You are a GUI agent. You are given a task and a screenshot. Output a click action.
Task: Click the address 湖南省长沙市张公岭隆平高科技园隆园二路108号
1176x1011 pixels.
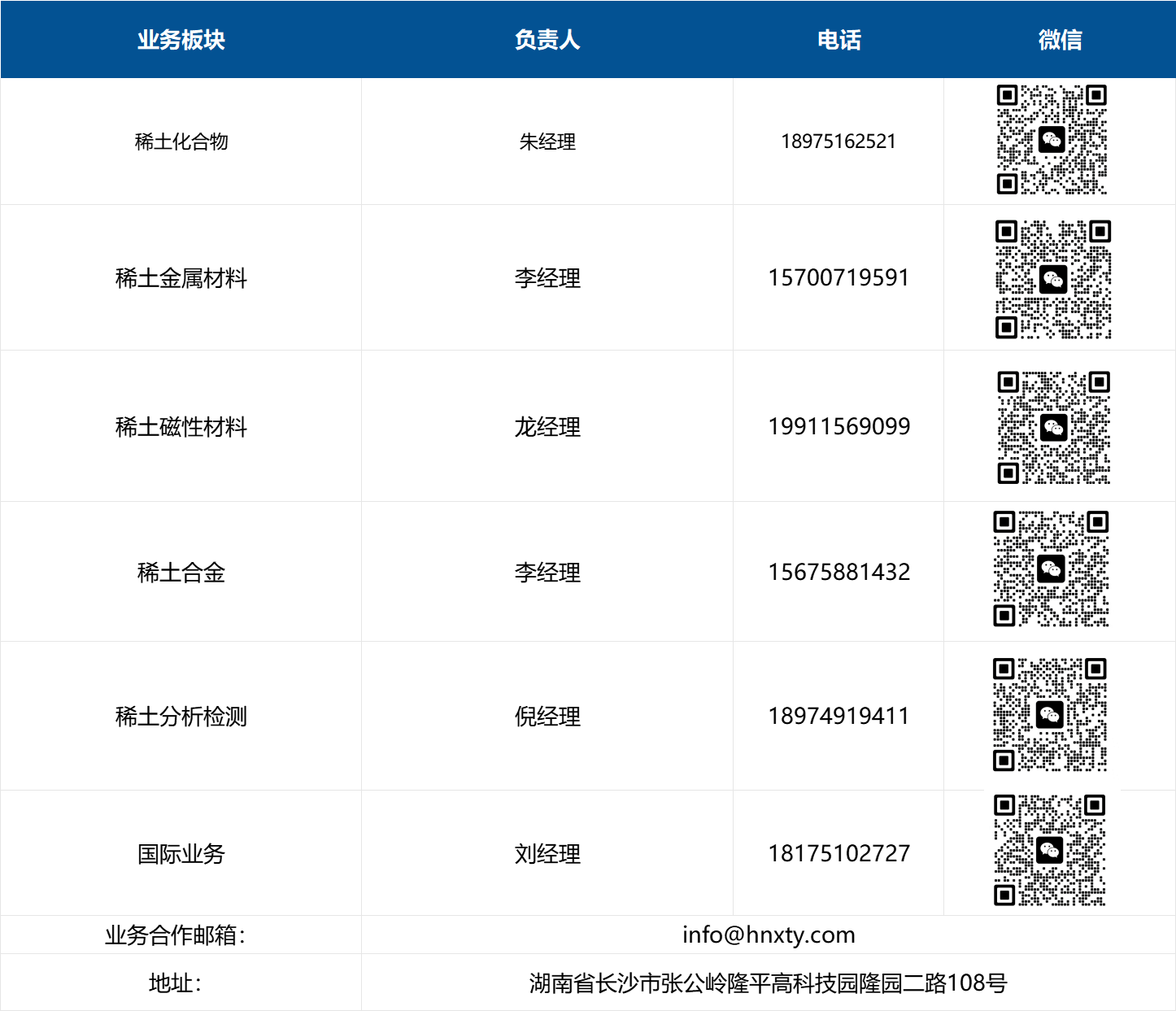pyautogui.click(x=769, y=983)
